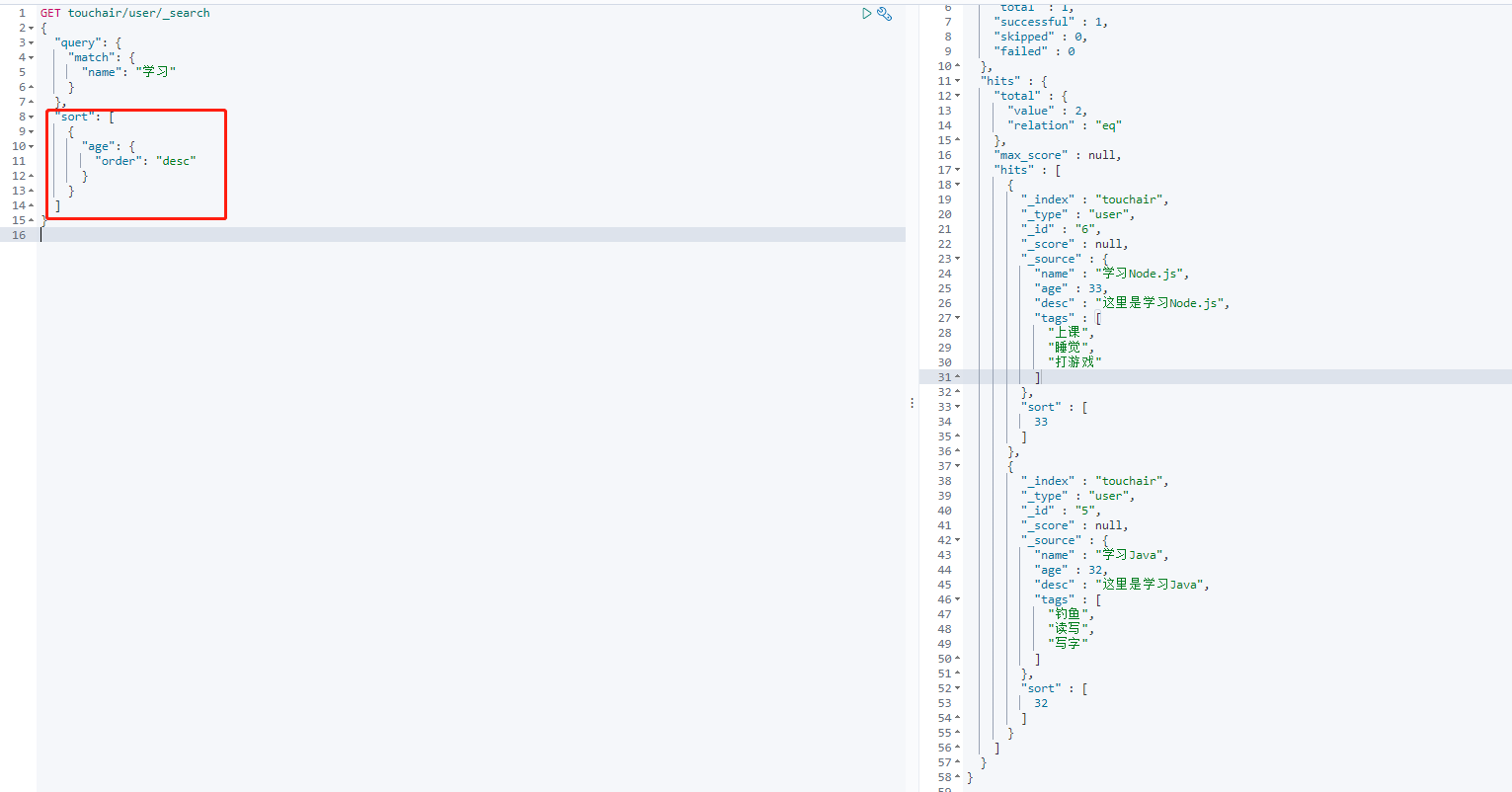
Task: Collapse the "match" block fold arrow on line 4
Action: (31, 57)
